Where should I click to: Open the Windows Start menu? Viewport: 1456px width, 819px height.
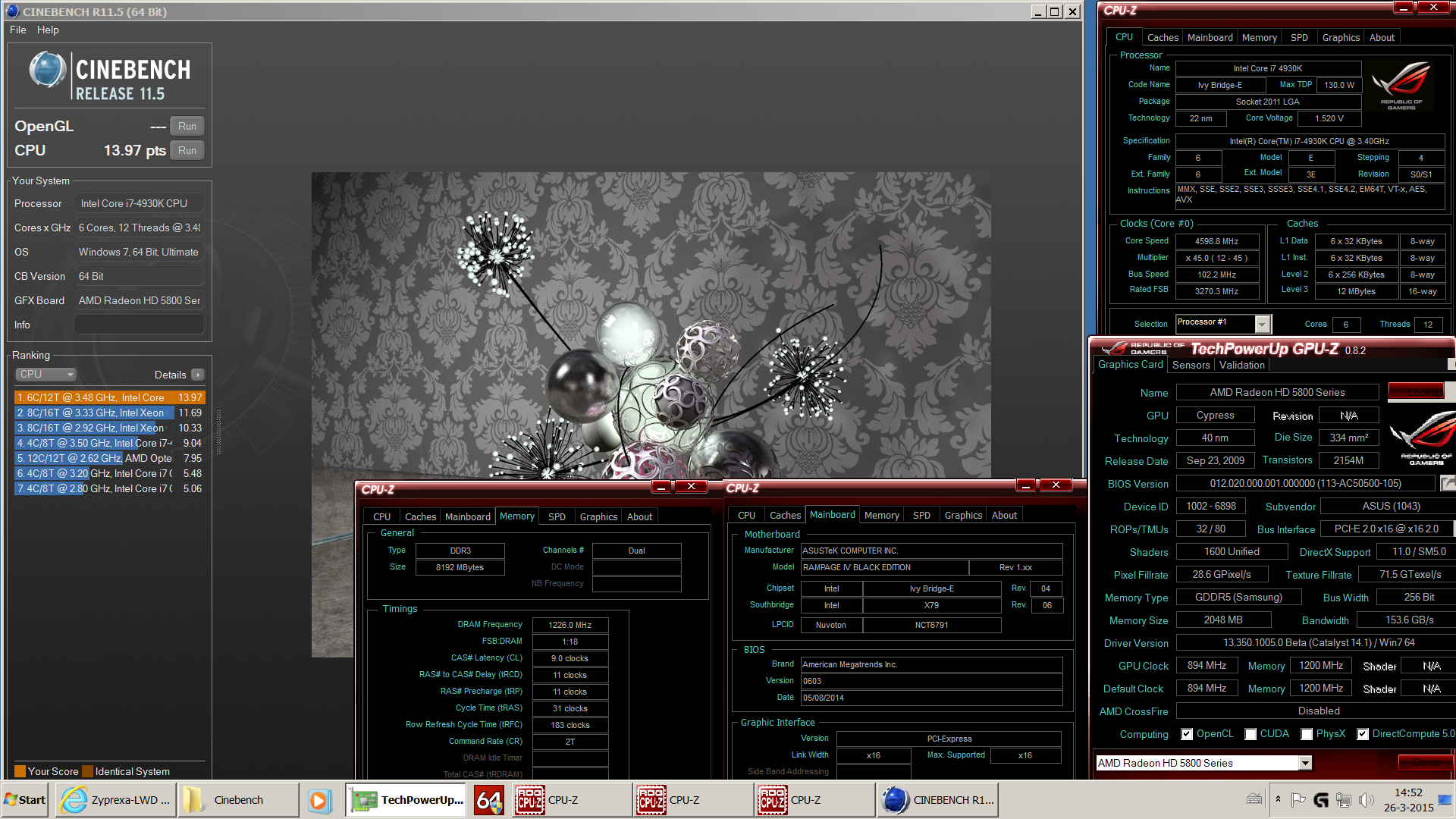[x=25, y=800]
